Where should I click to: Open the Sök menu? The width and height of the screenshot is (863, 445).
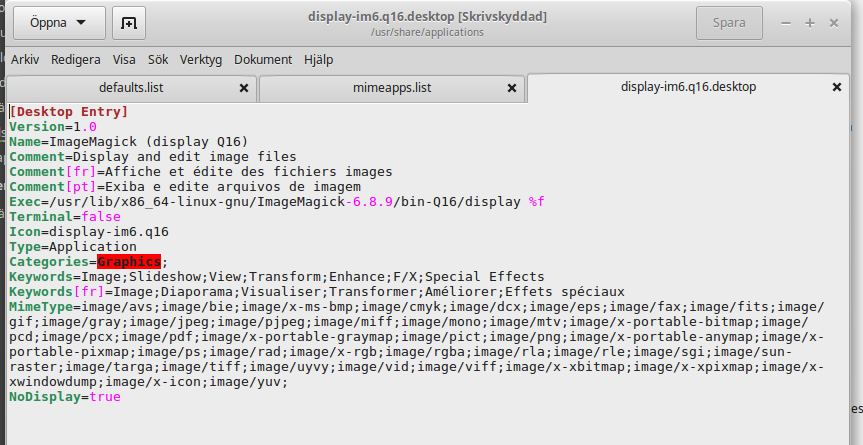click(158, 59)
